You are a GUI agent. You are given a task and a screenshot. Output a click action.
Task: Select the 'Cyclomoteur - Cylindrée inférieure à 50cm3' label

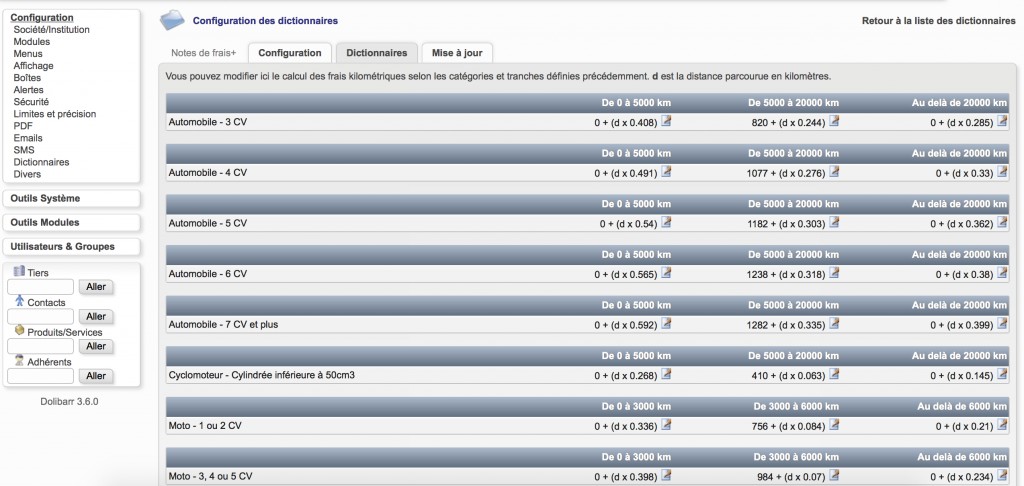pos(261,375)
